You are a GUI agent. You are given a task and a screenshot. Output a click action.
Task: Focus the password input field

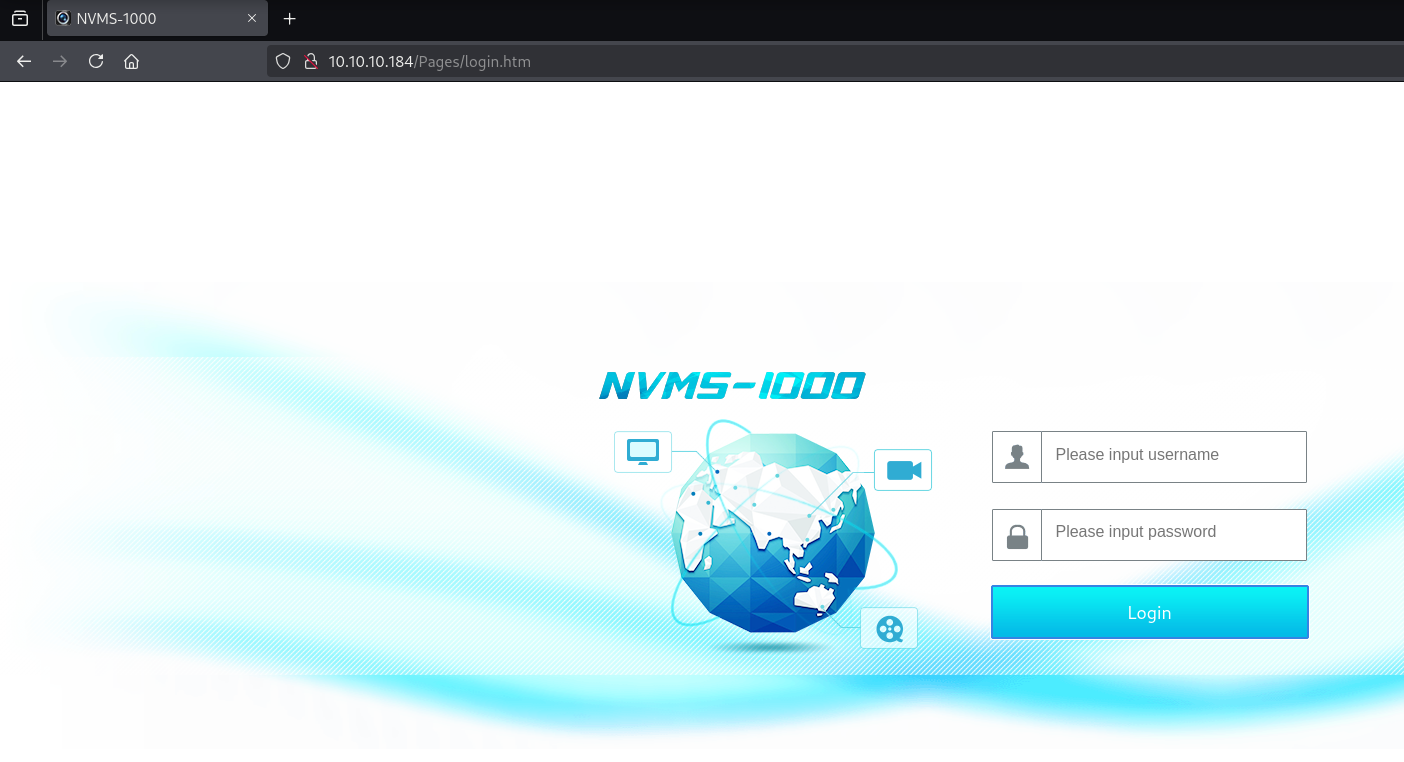tap(1173, 534)
